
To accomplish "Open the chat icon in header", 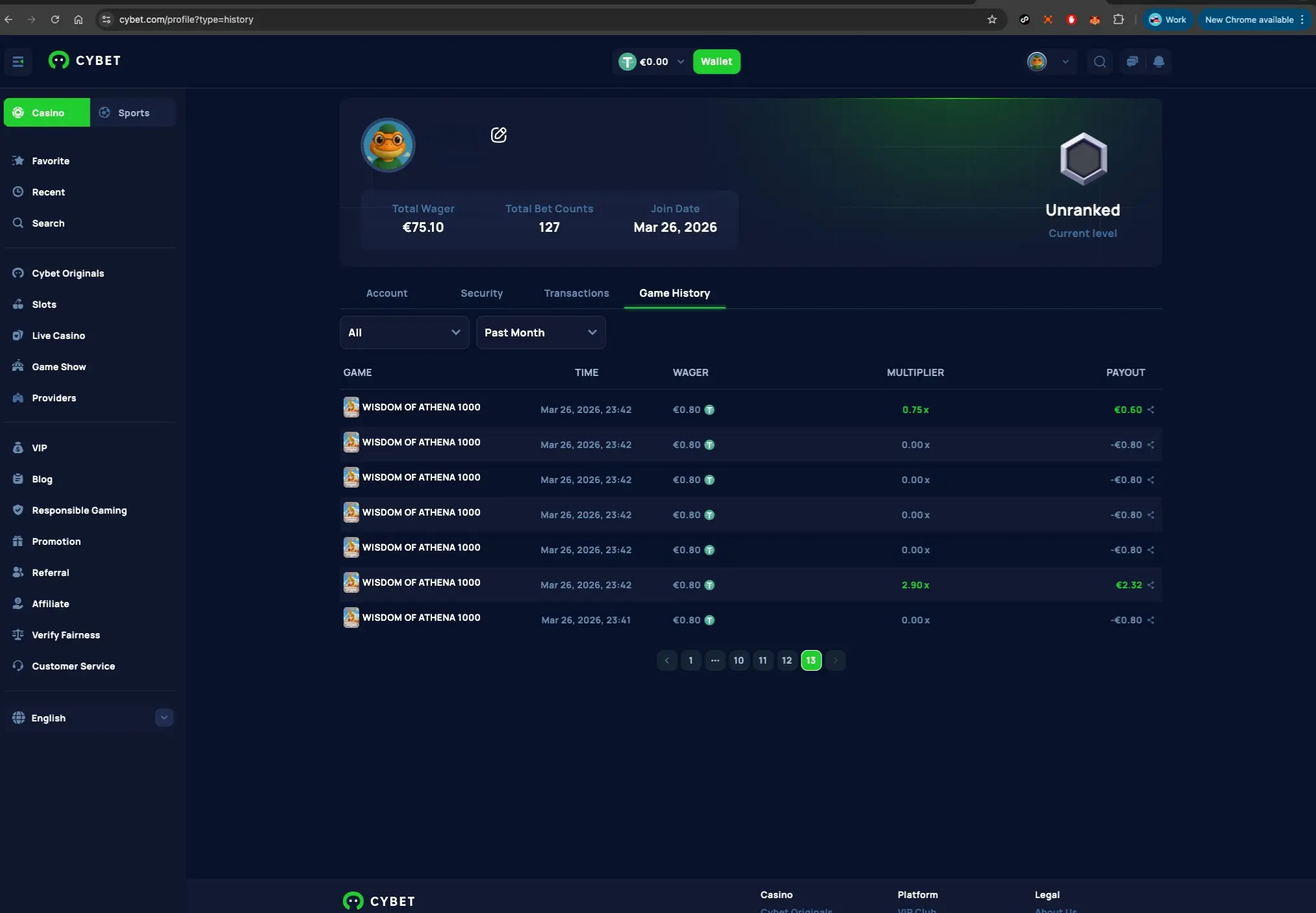I will tap(1132, 62).
